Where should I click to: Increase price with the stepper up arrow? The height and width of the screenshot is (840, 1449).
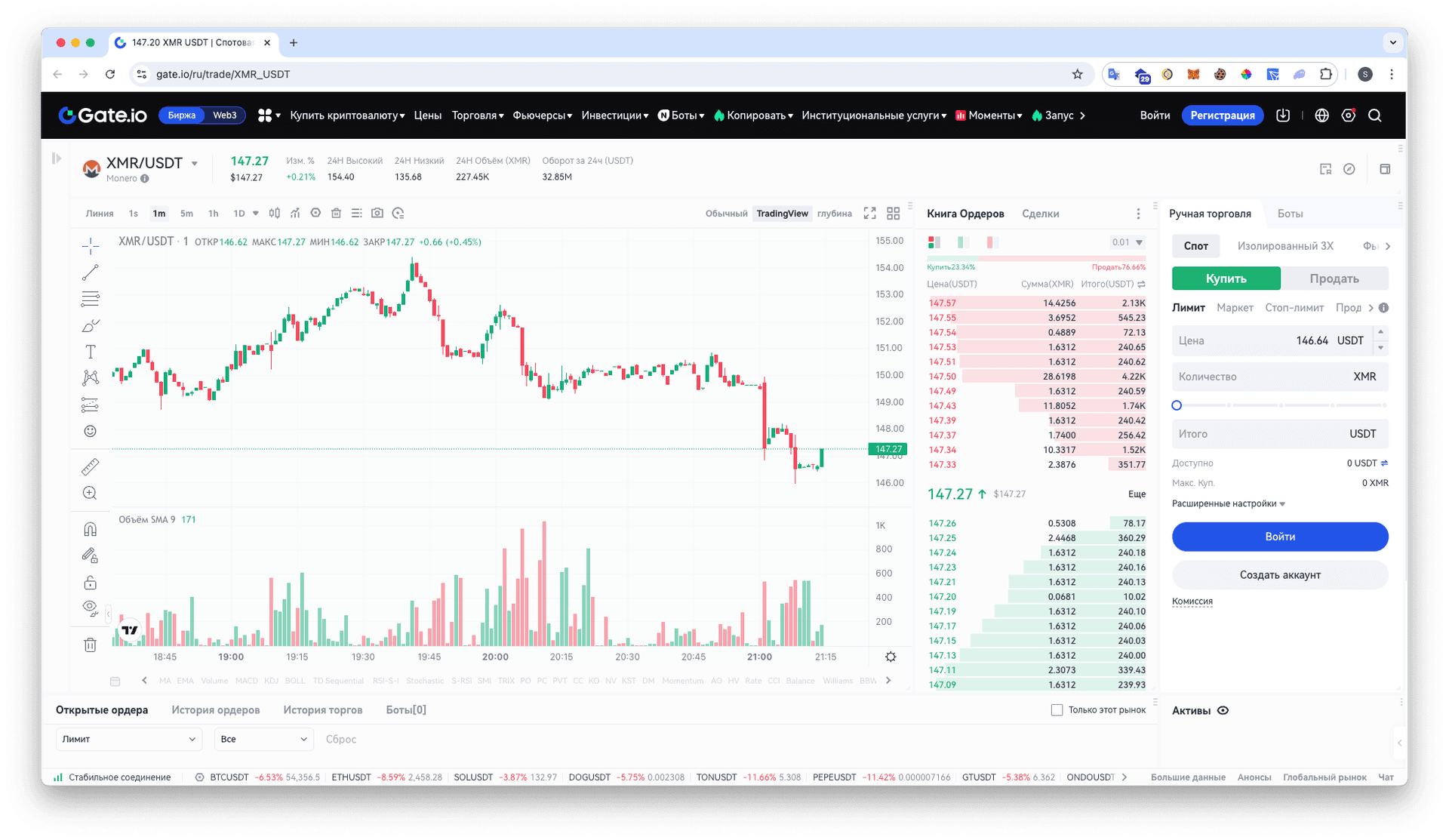click(1381, 333)
